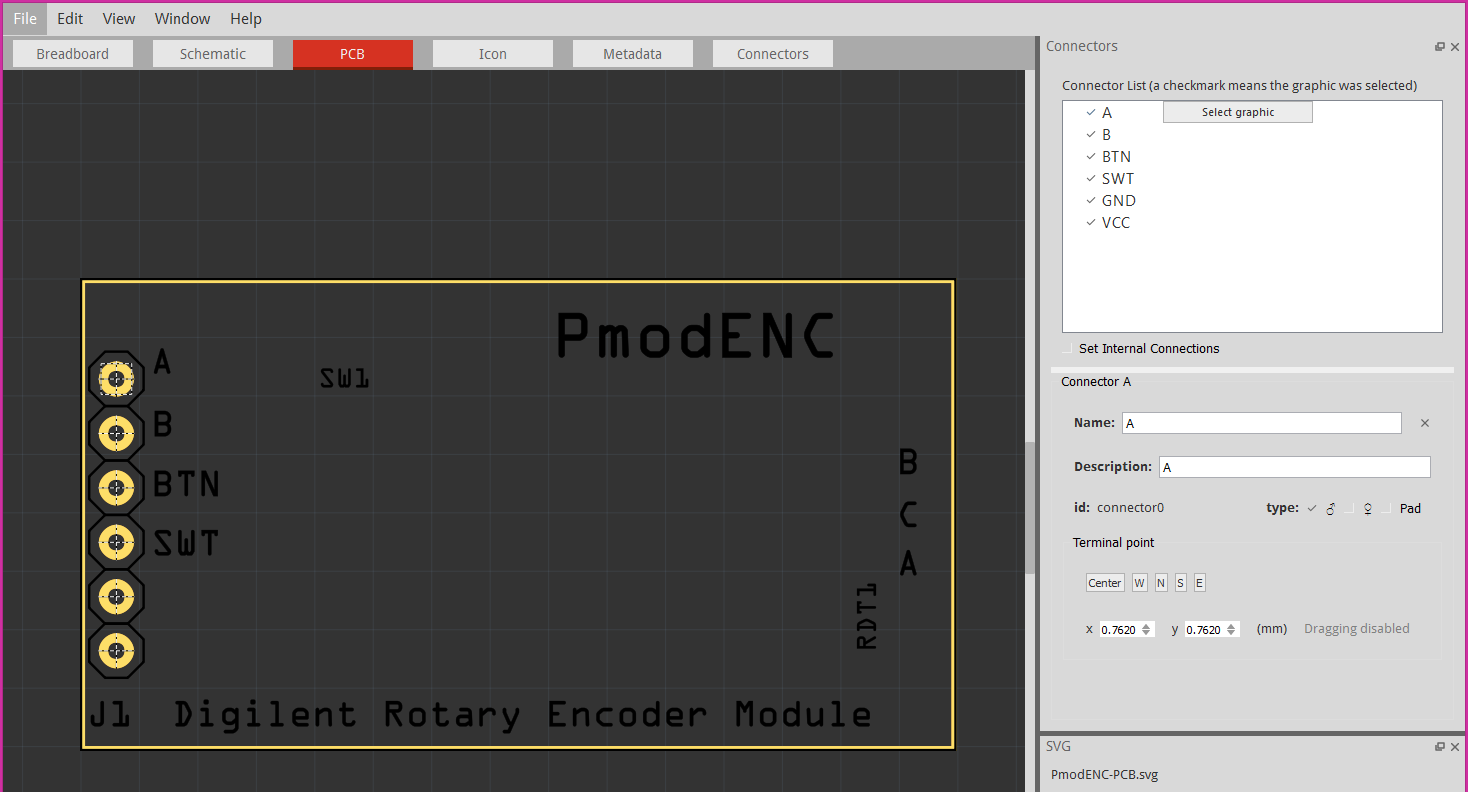Image resolution: width=1468 pixels, height=792 pixels.
Task: Click the Center terminal point button
Action: [x=1104, y=582]
